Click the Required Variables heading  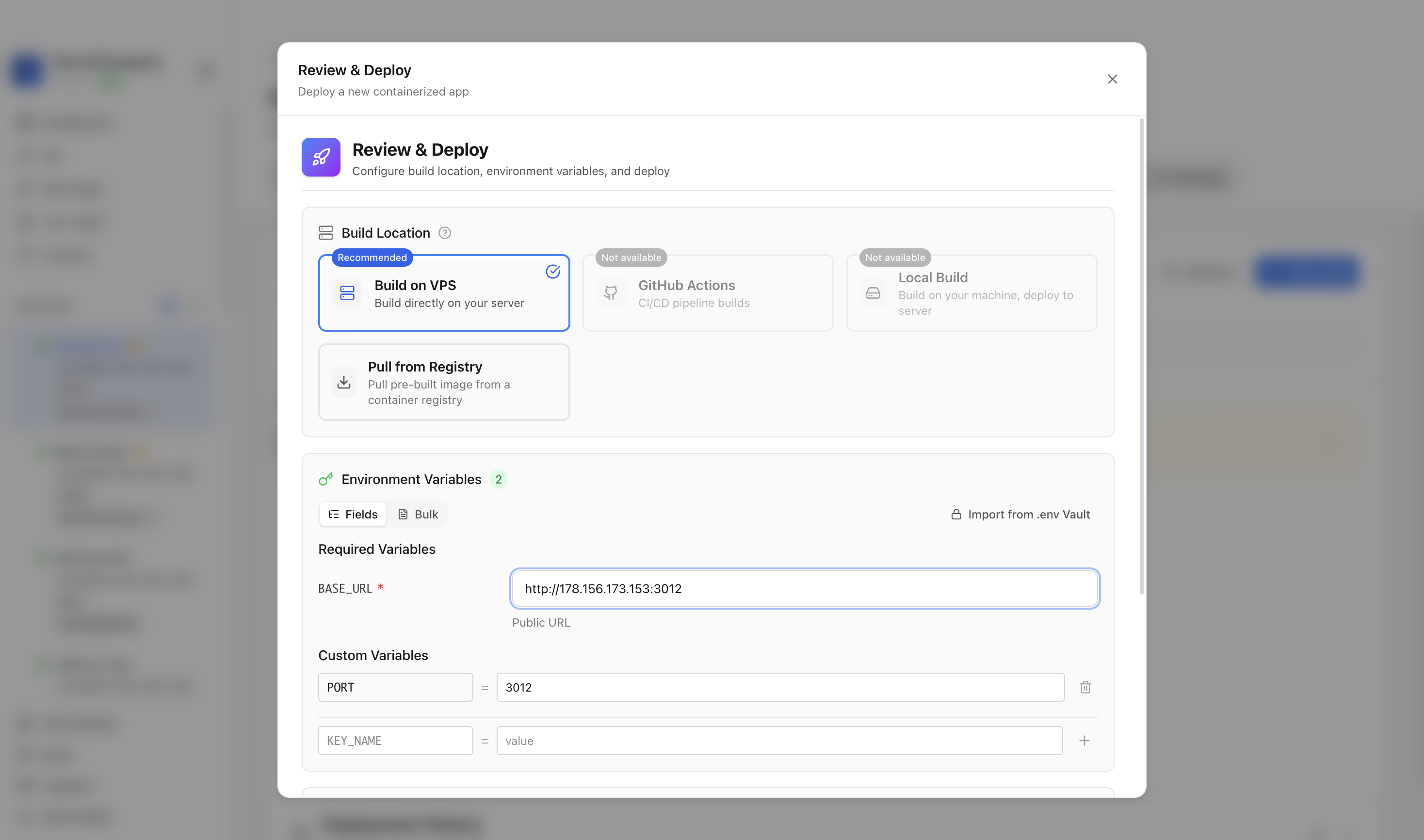(x=377, y=549)
